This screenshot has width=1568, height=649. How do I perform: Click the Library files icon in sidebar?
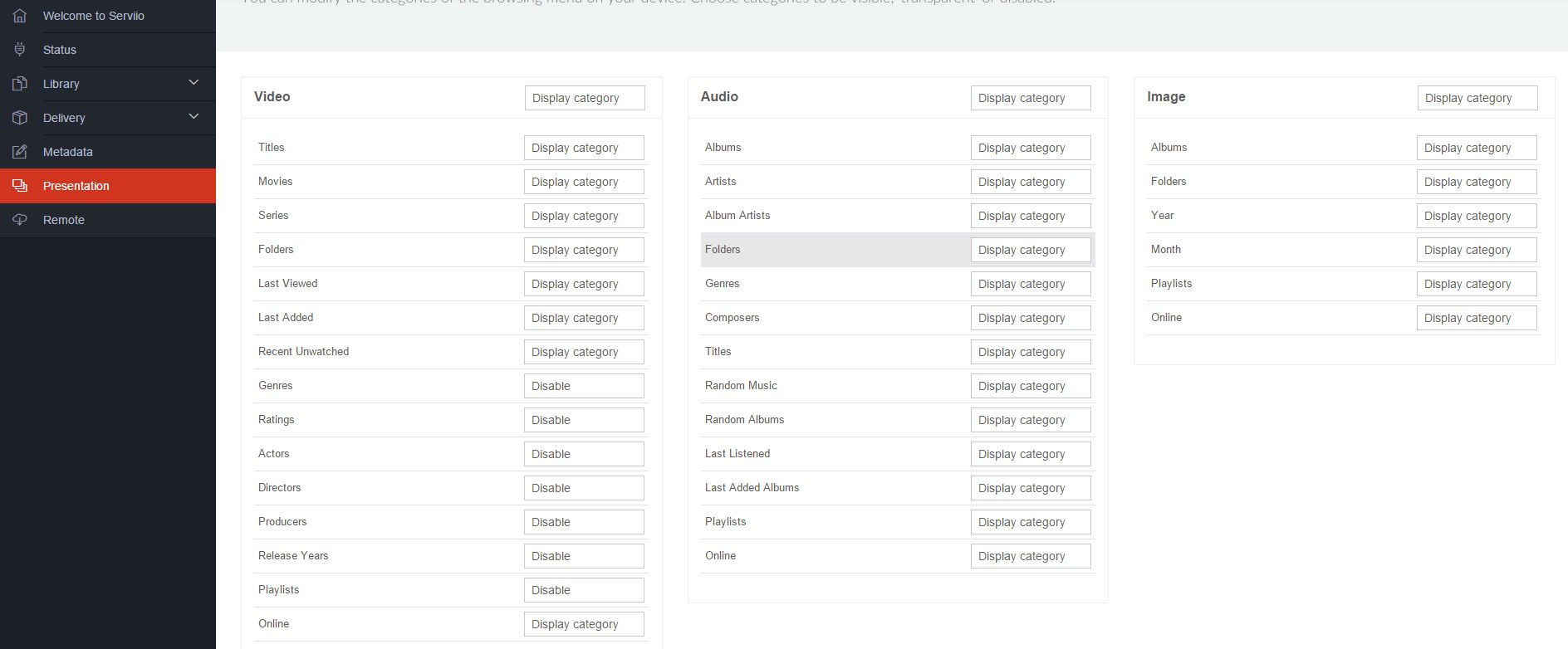tap(20, 84)
